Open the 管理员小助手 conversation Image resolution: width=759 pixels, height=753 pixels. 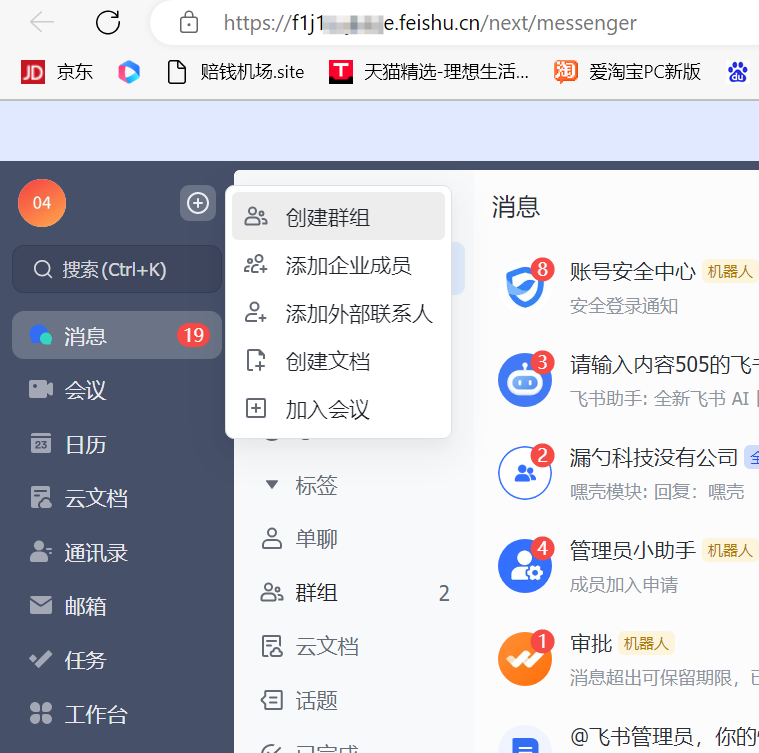624,566
